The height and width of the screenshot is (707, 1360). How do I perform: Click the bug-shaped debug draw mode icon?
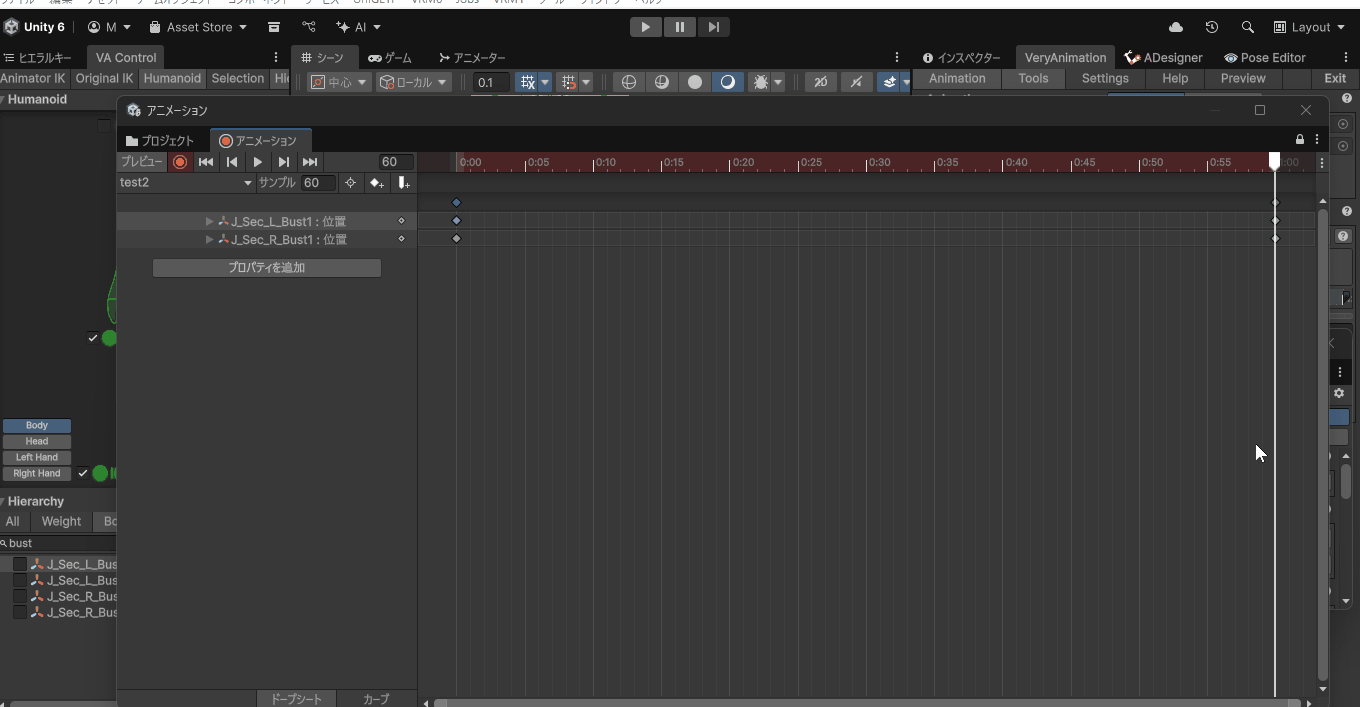760,82
